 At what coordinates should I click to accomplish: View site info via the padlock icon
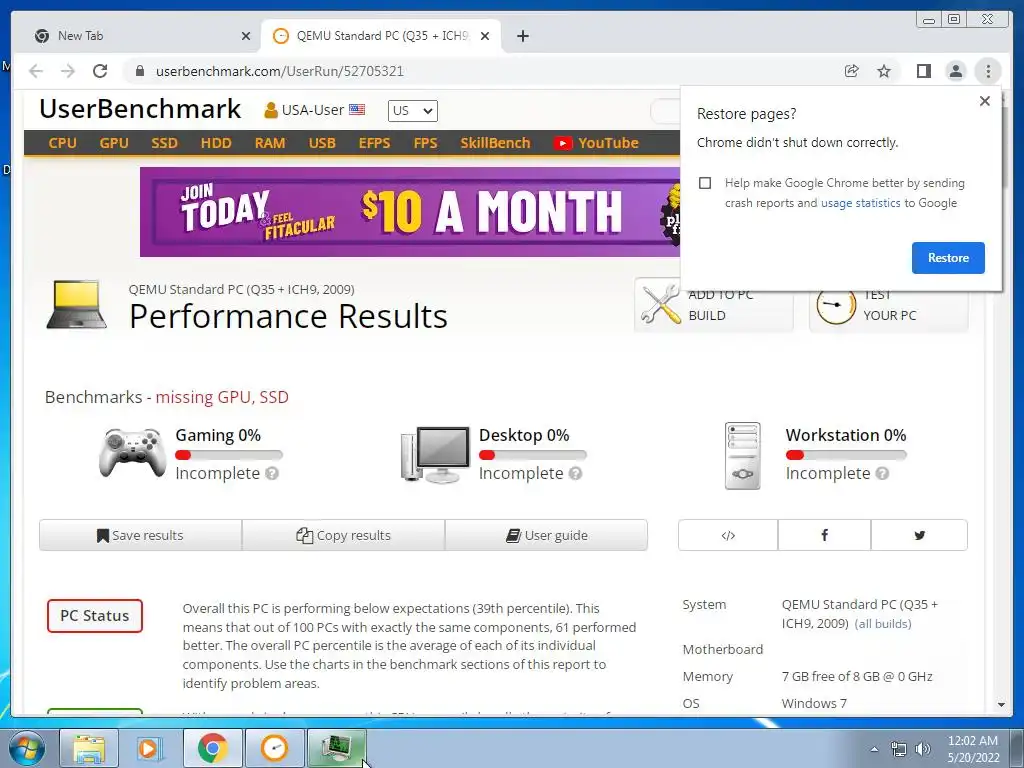tap(139, 71)
